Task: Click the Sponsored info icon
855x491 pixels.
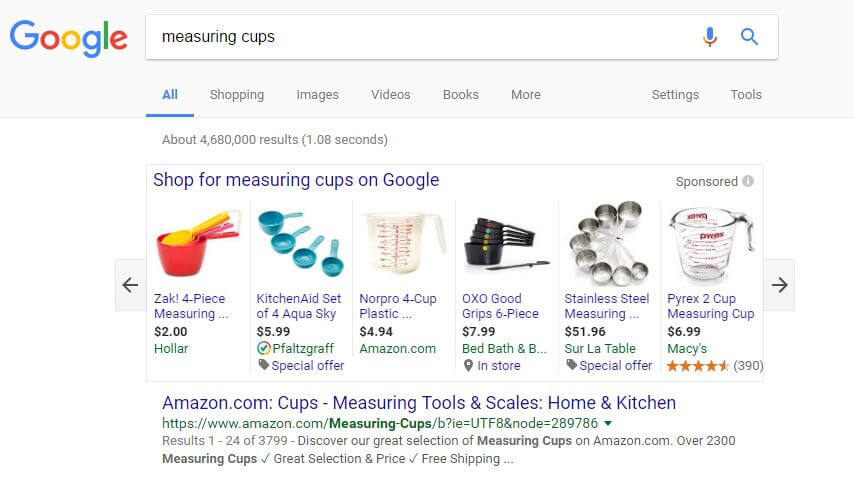Action: (x=748, y=181)
